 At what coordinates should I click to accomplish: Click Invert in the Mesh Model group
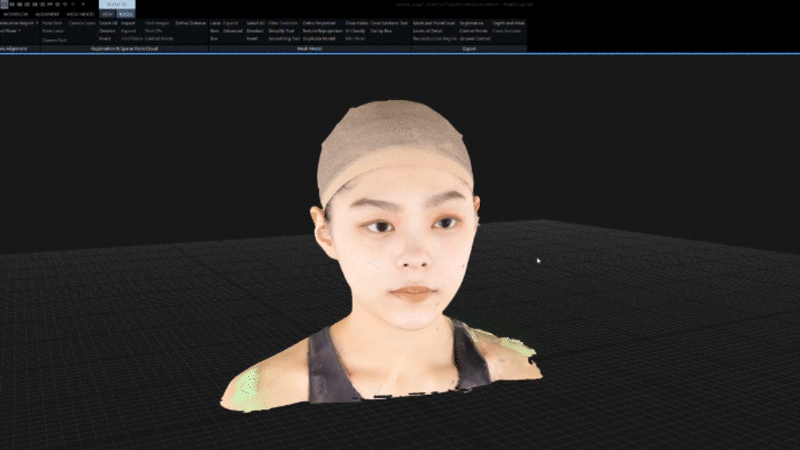point(252,39)
